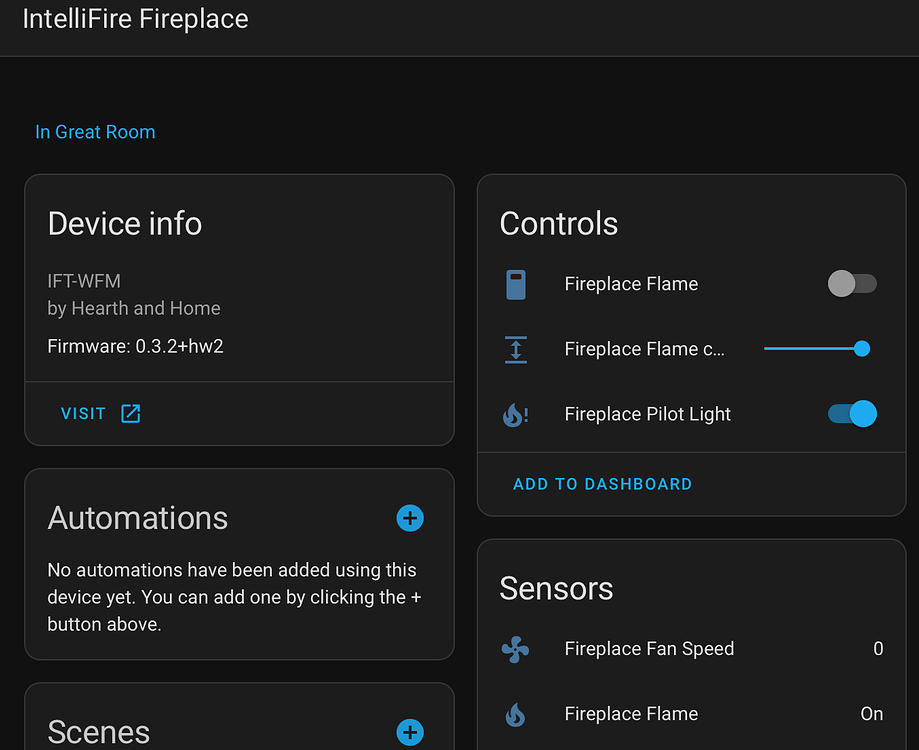919x750 pixels.
Task: Click the fan icon beside Fireplace Fan Speed
Action: coord(515,649)
